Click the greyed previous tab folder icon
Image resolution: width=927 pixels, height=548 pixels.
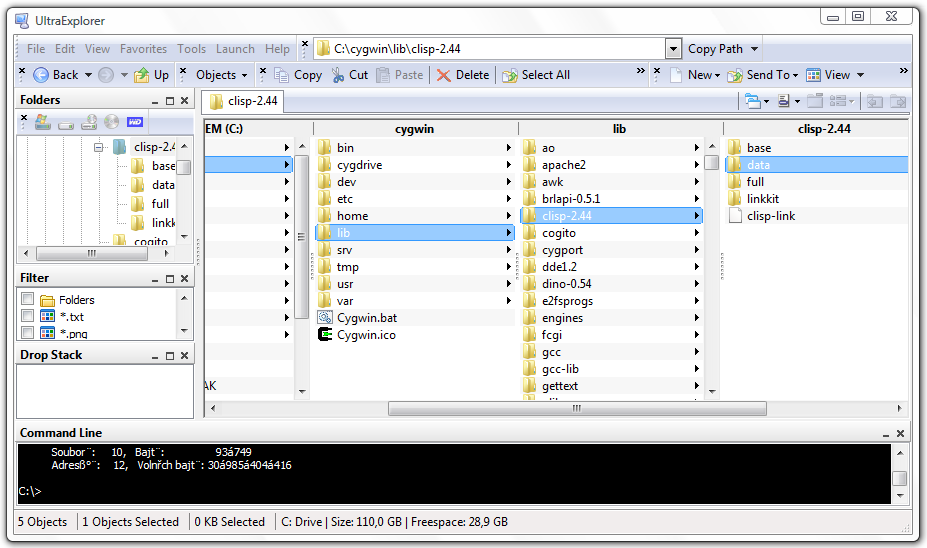[875, 101]
